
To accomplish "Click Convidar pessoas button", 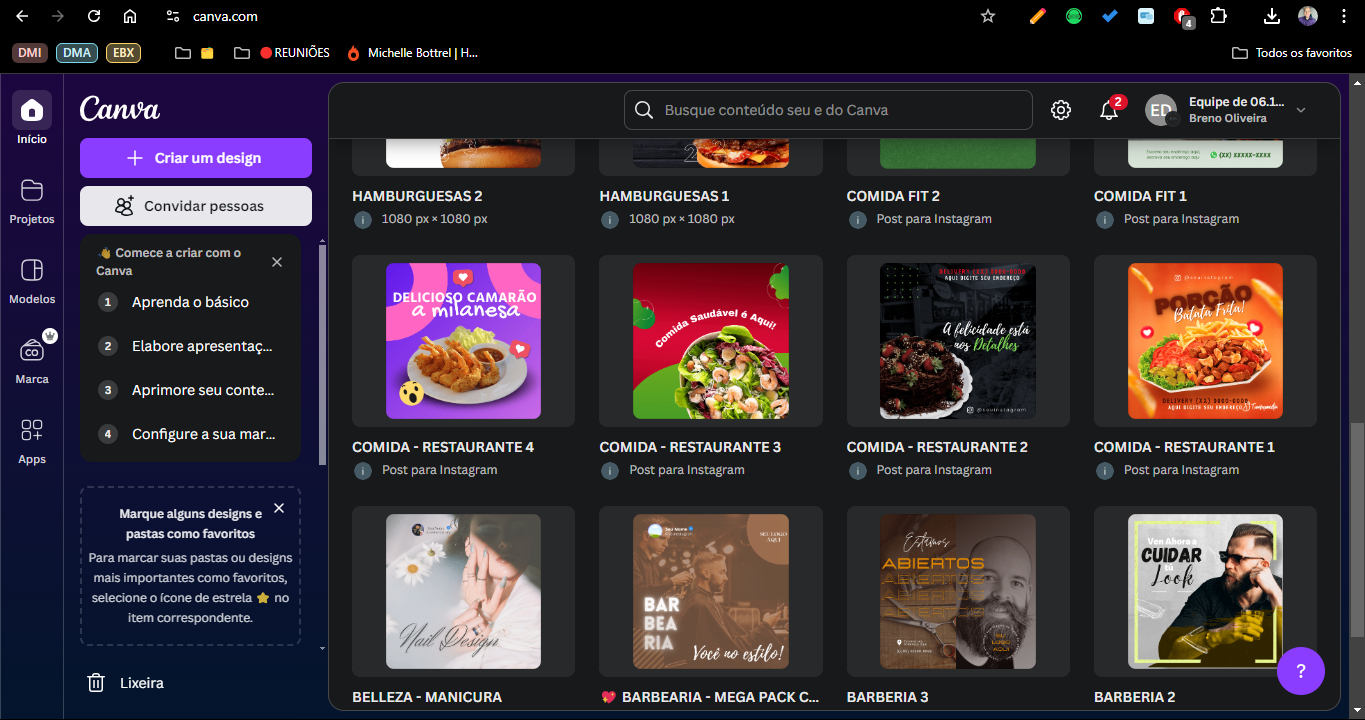I will (x=196, y=206).
